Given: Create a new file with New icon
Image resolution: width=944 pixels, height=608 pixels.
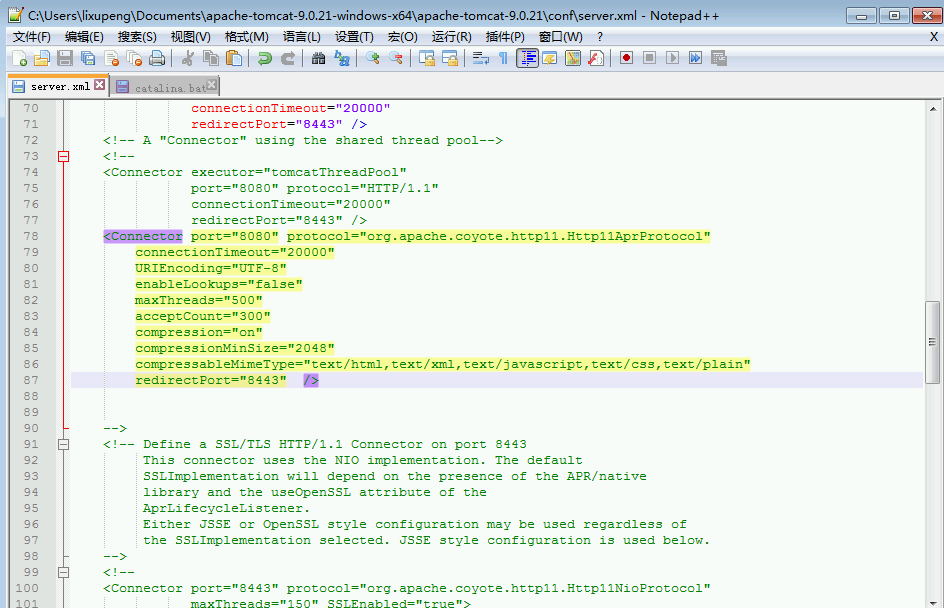Looking at the screenshot, I should tap(20, 58).
